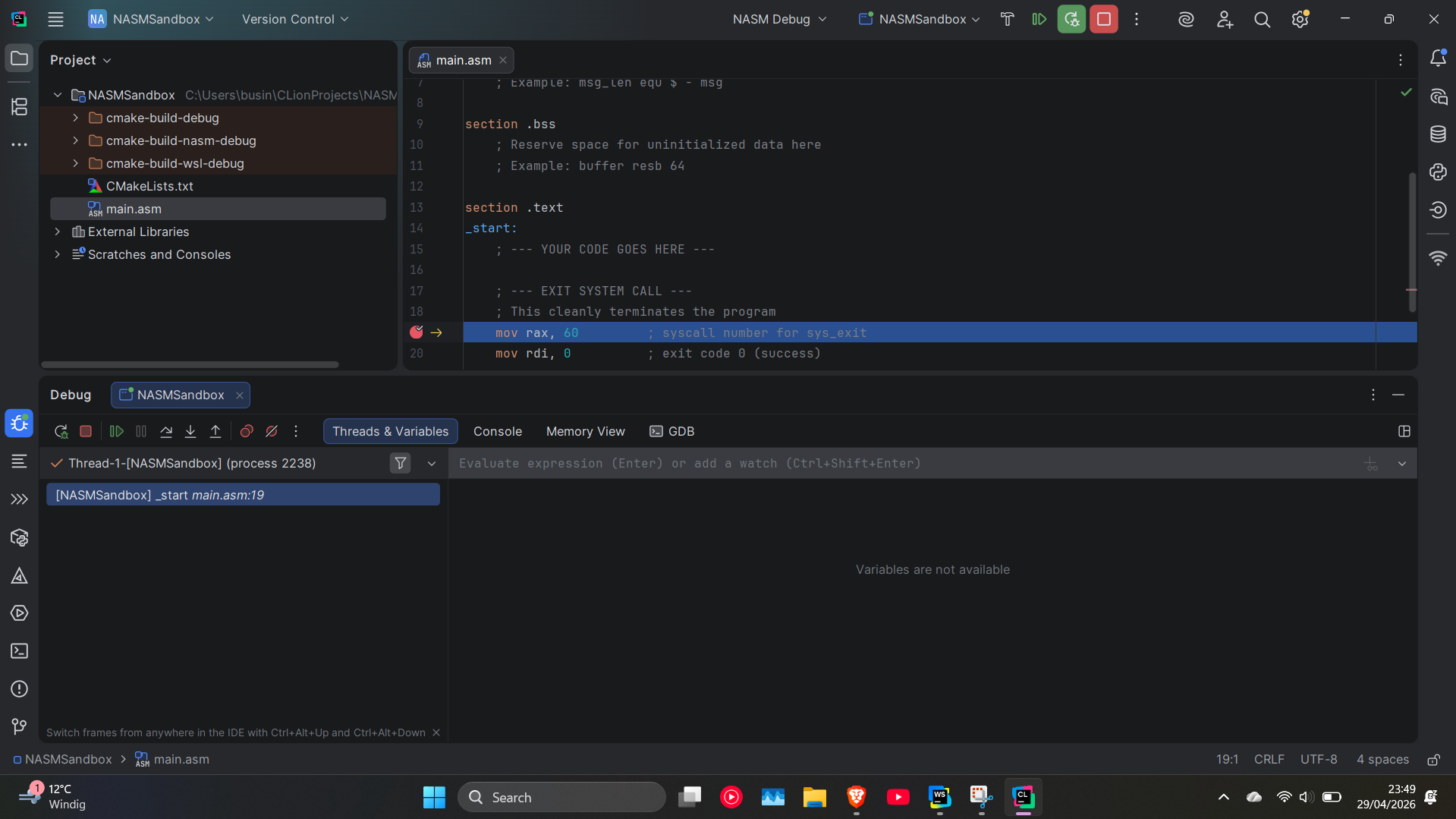Screen dimensions: 1456x819
Task: Pause program in debug toolbar
Action: (141, 431)
